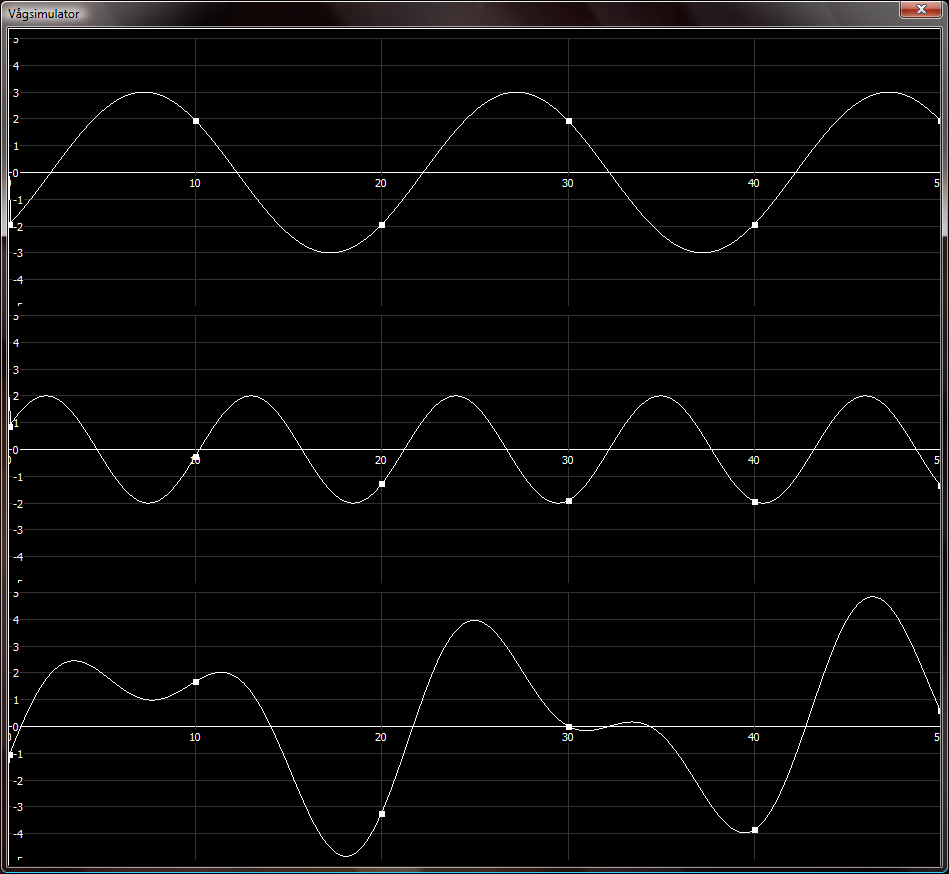Click y-axis label -3 in middle graph
The width and height of the screenshot is (949, 874).
18,531
